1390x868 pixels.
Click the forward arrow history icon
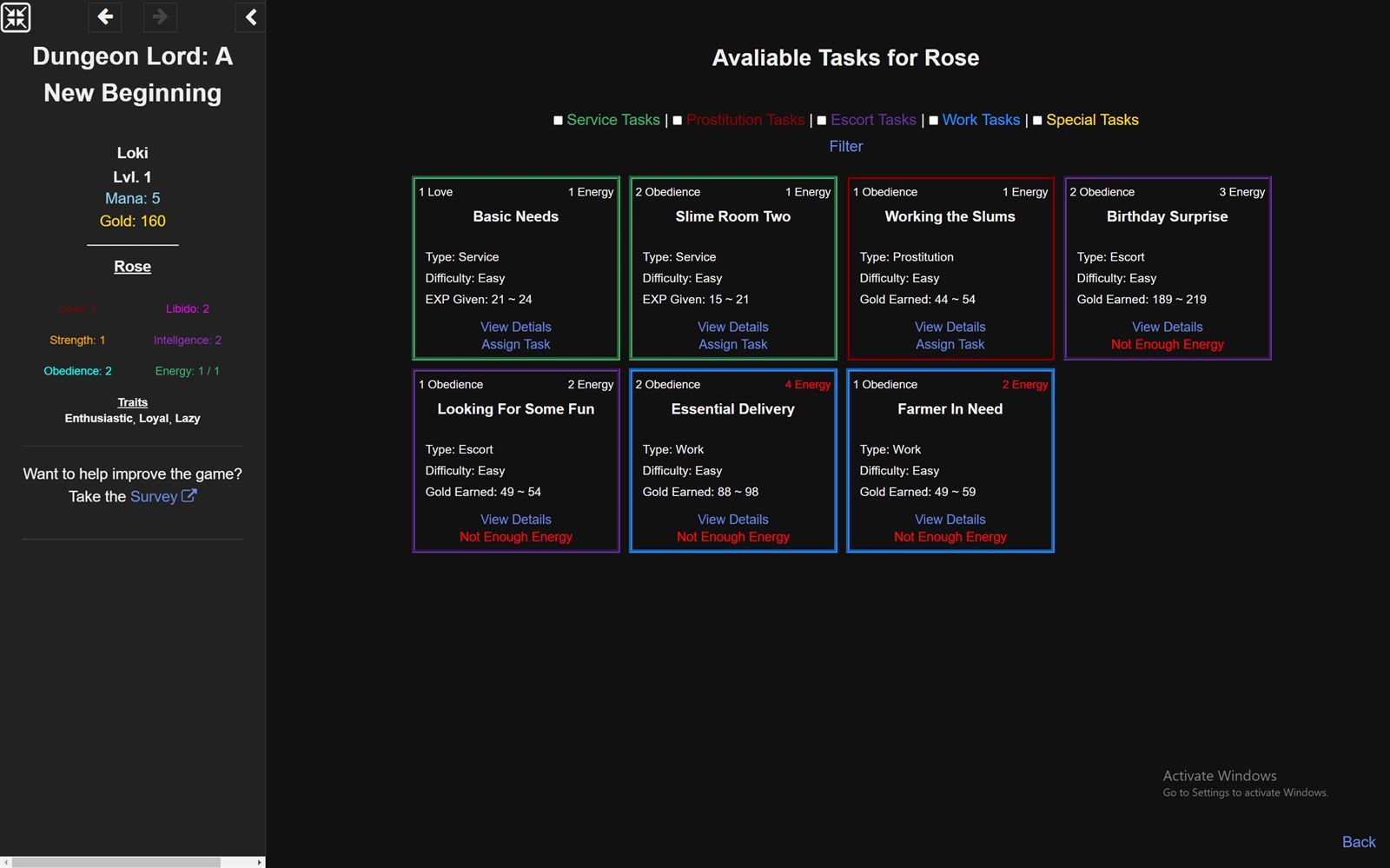coord(159,17)
